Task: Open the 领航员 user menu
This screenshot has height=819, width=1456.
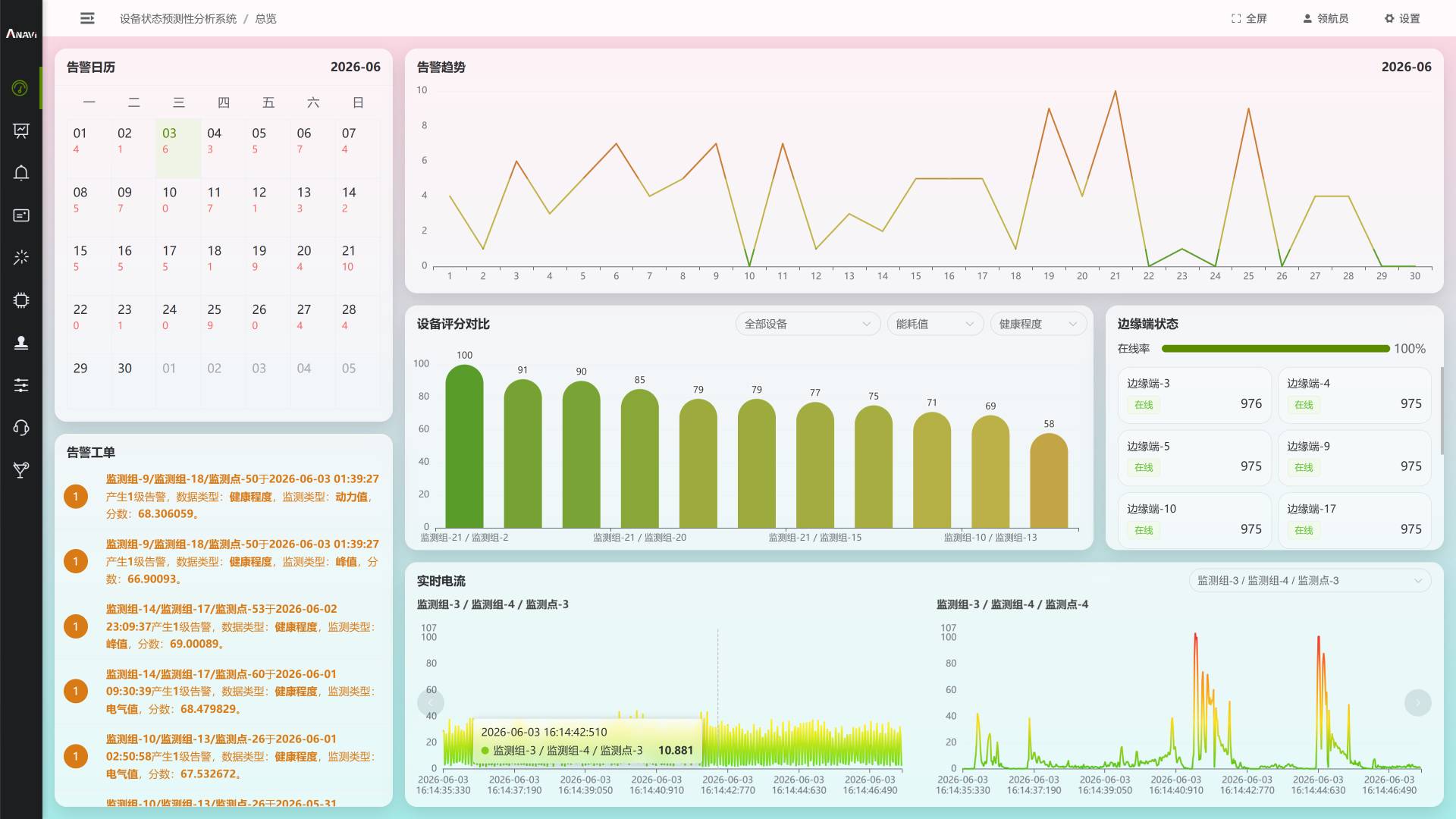Action: (x=1326, y=18)
